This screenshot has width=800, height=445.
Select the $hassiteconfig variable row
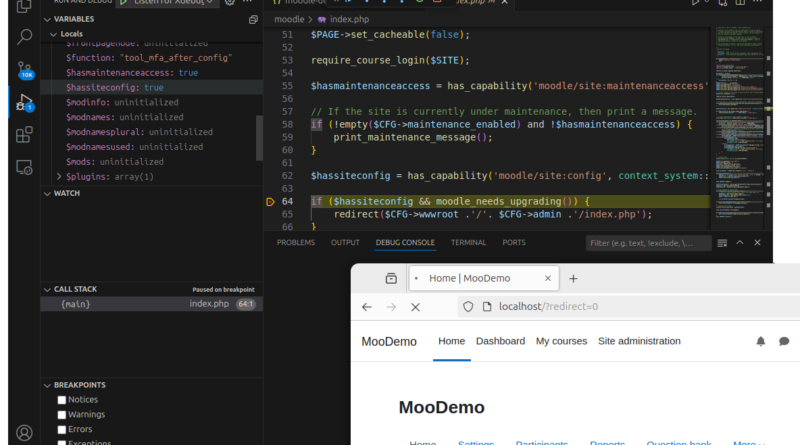click(152, 87)
